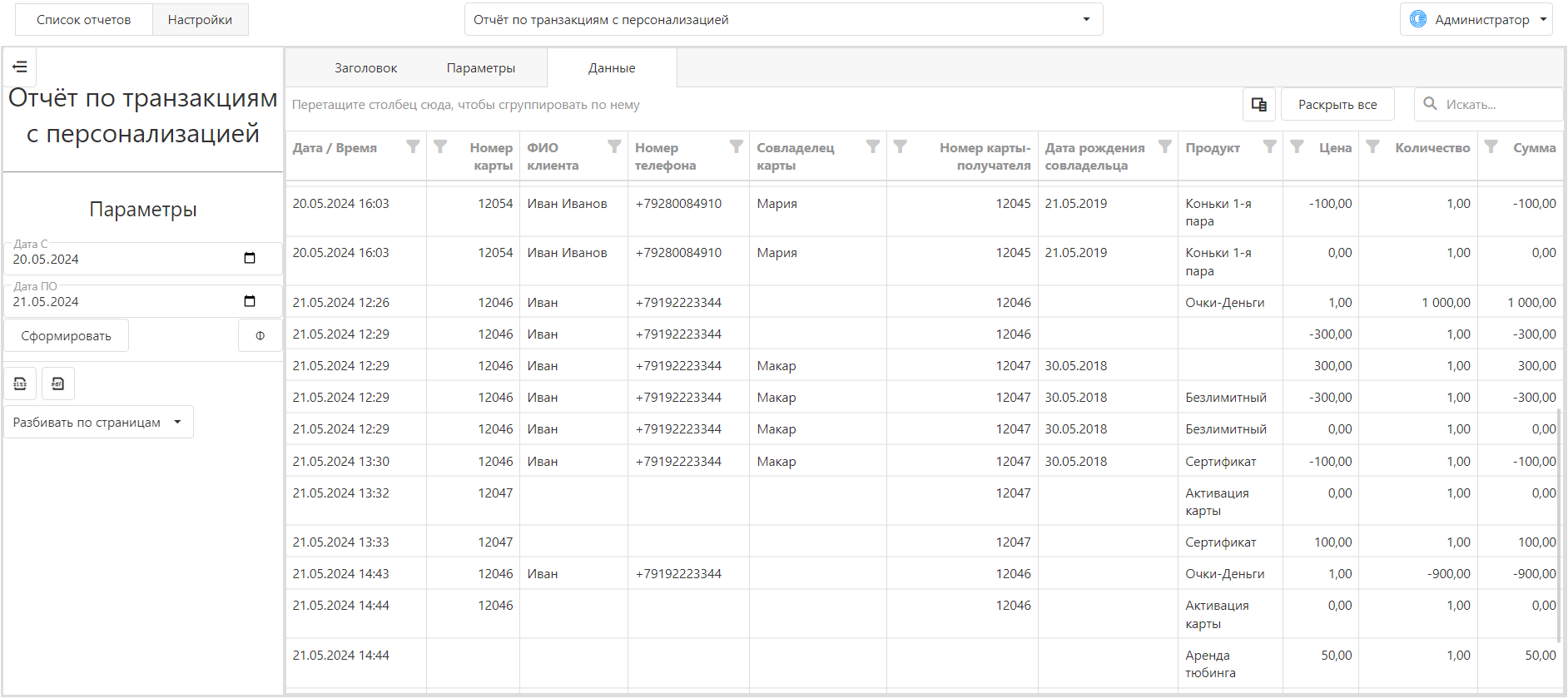The height and width of the screenshot is (698, 1568).
Task: Export report to PDF
Action: pos(58,384)
